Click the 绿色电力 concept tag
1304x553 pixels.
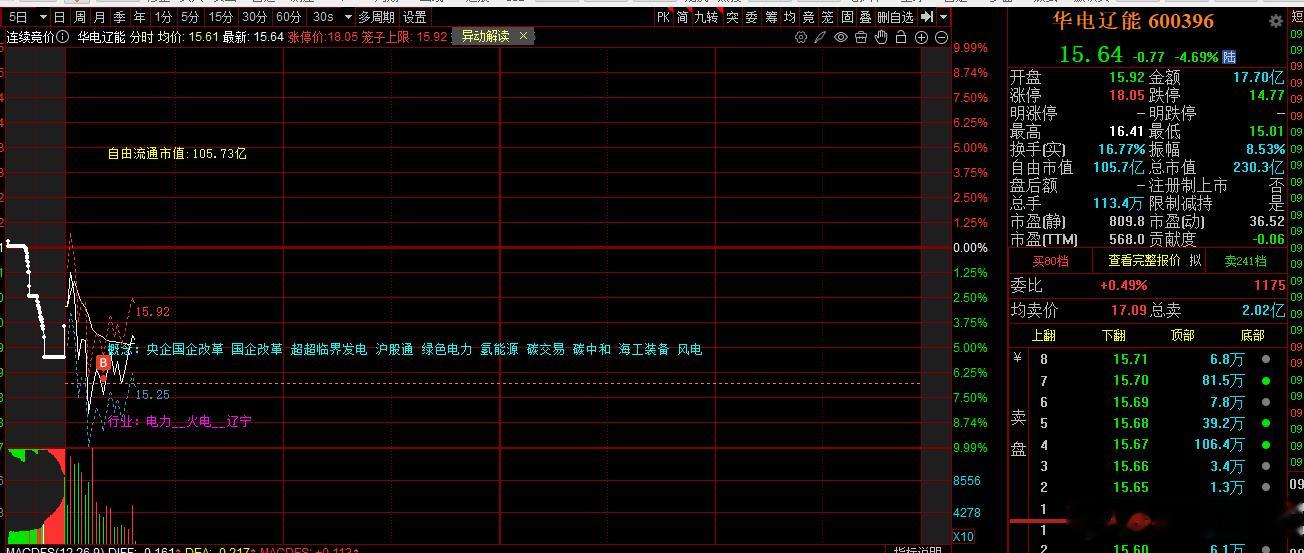[447, 350]
